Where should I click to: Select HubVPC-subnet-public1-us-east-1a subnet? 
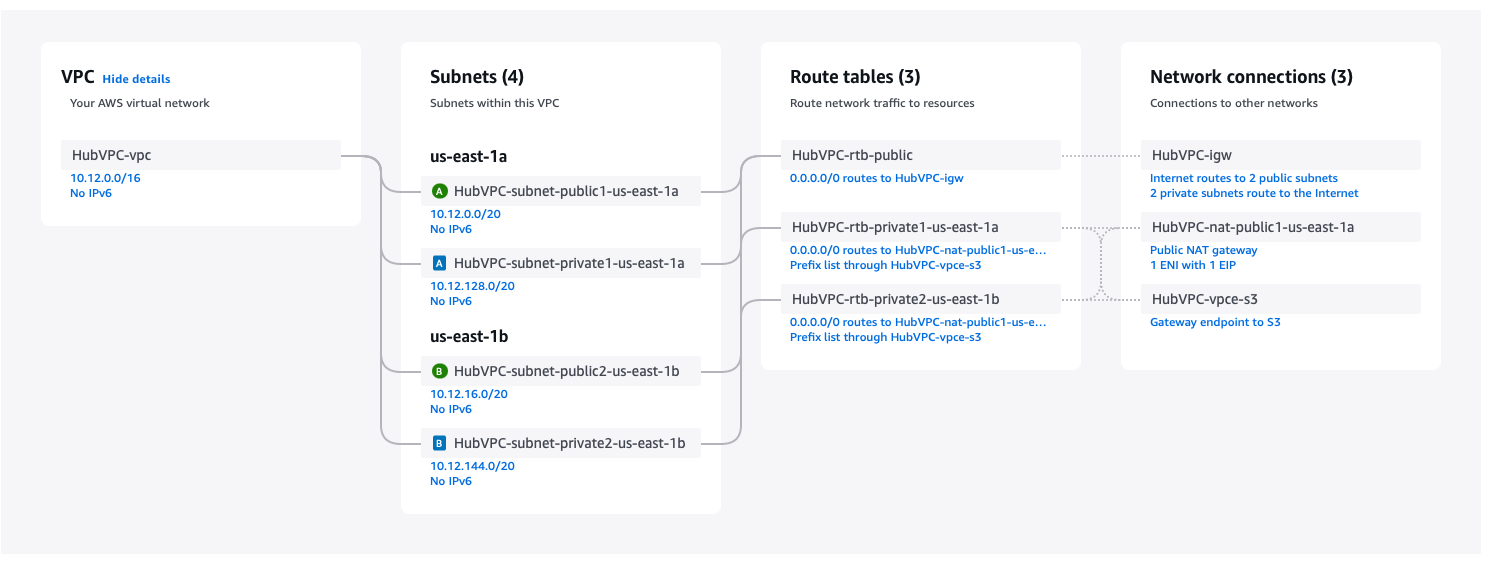coord(565,191)
